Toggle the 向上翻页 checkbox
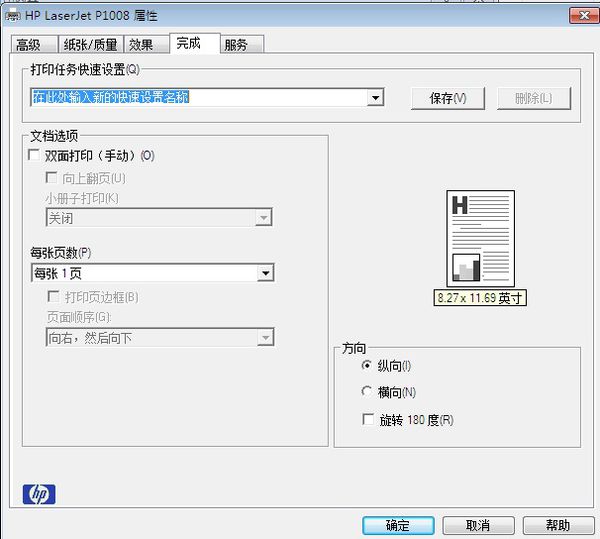The width and height of the screenshot is (600, 539). coord(51,177)
